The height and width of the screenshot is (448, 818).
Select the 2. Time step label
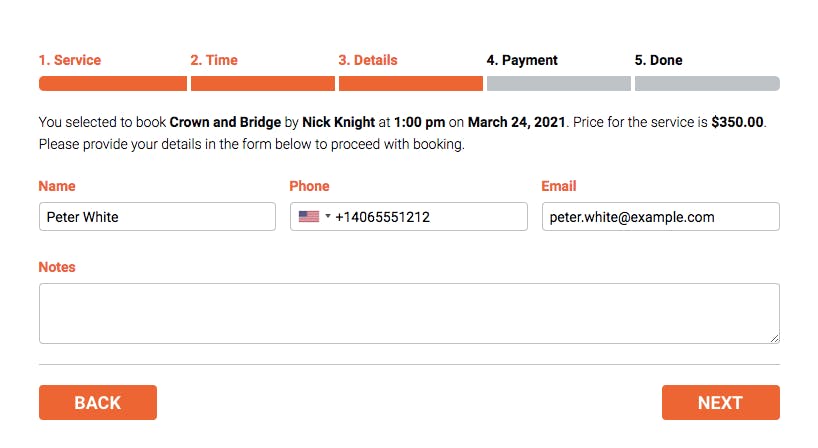pyautogui.click(x=214, y=60)
